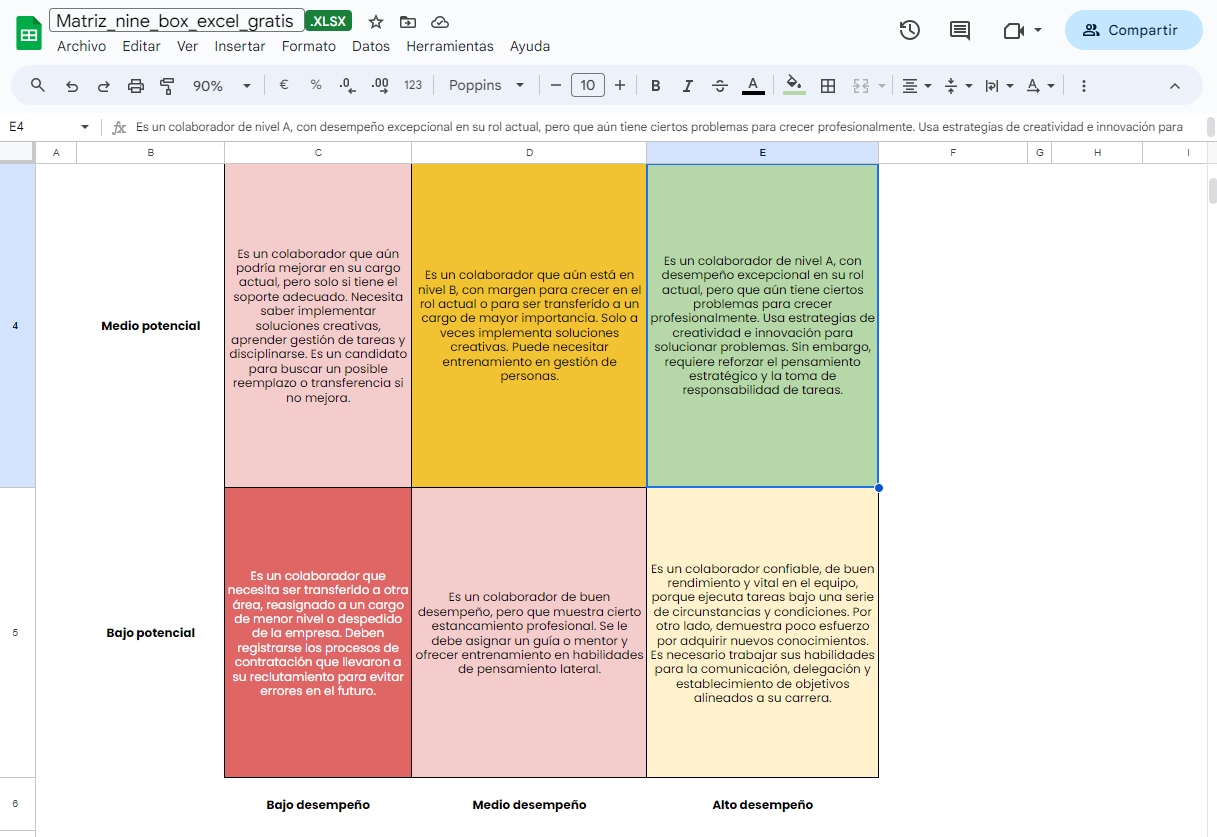Decrease decimal places for selected cell
The width and height of the screenshot is (1217, 837).
coord(347,85)
